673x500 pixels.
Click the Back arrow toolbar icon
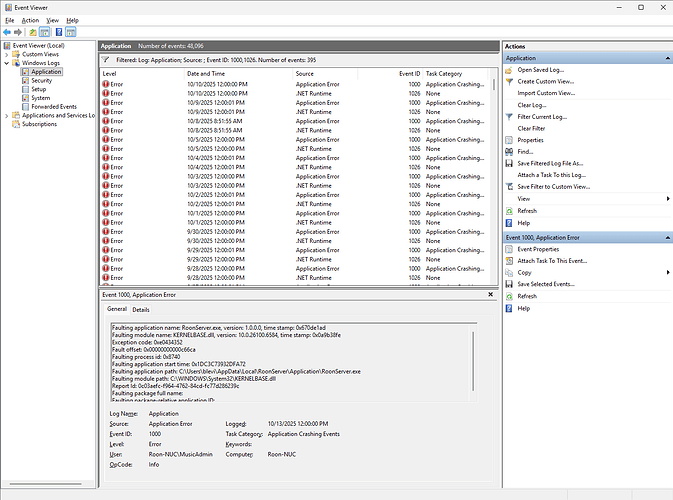pyautogui.click(x=8, y=32)
